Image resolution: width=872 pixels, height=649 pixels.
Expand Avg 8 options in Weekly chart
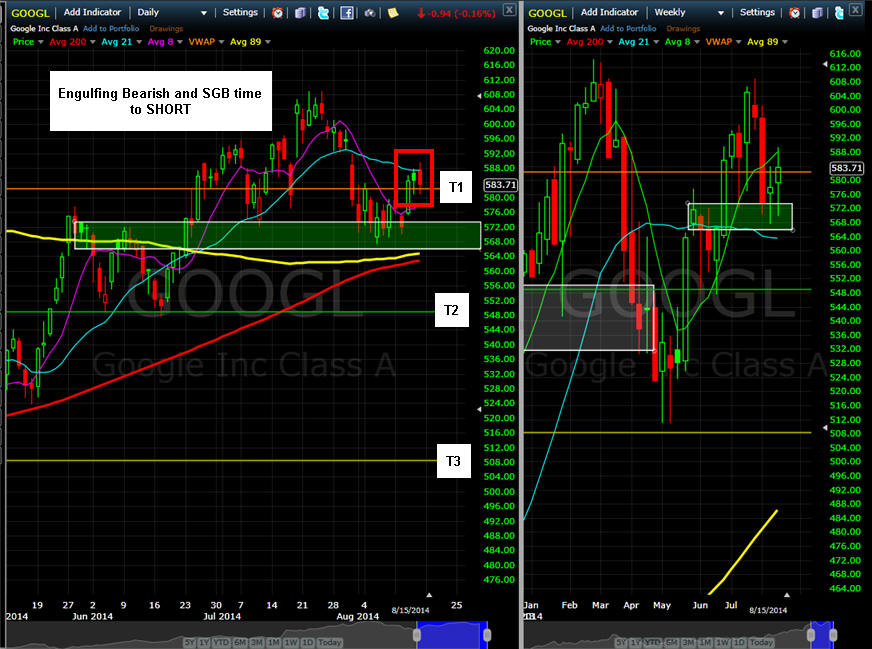tap(697, 42)
